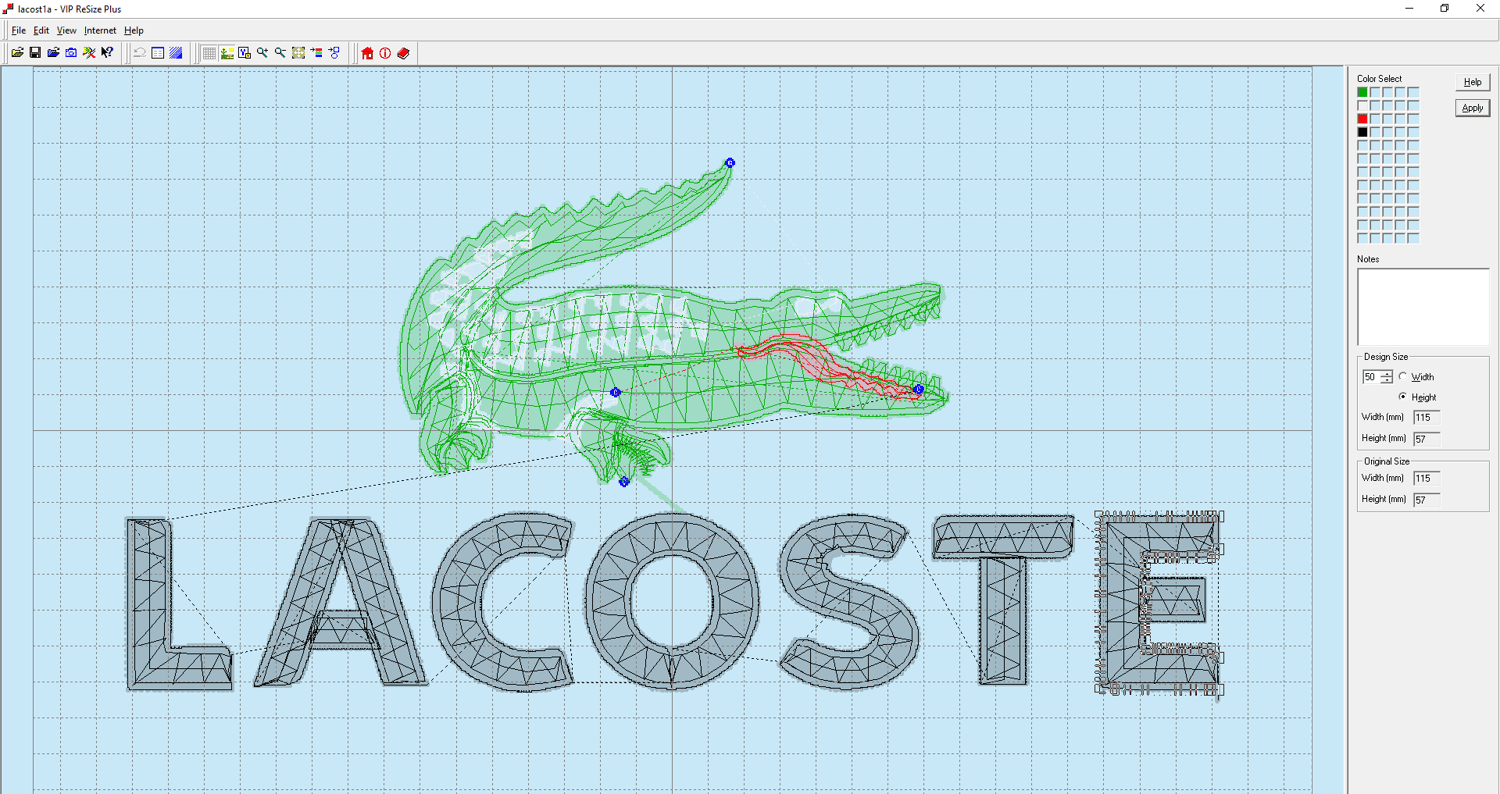The width and height of the screenshot is (1500, 794).
Task: Click the blue arrow-to-shapes toolbar icon
Action: point(334,53)
